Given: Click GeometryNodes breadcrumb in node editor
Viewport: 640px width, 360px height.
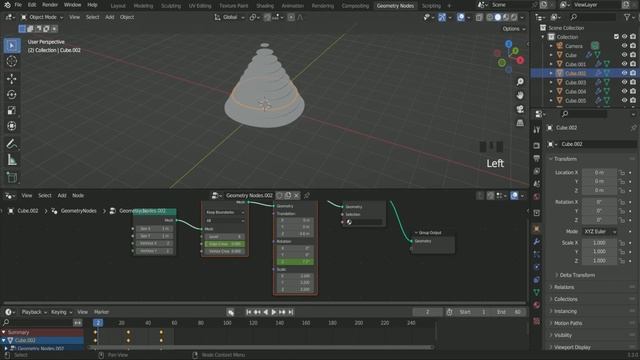Looking at the screenshot, I should point(78,211).
